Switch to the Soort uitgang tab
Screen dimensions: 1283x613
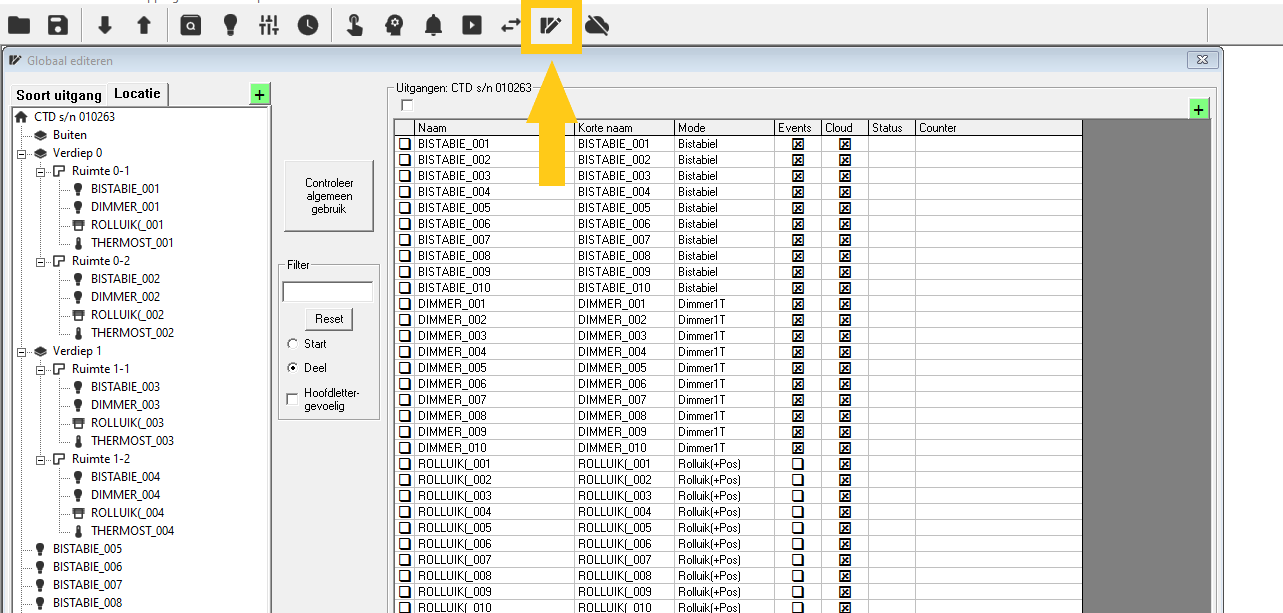59,95
